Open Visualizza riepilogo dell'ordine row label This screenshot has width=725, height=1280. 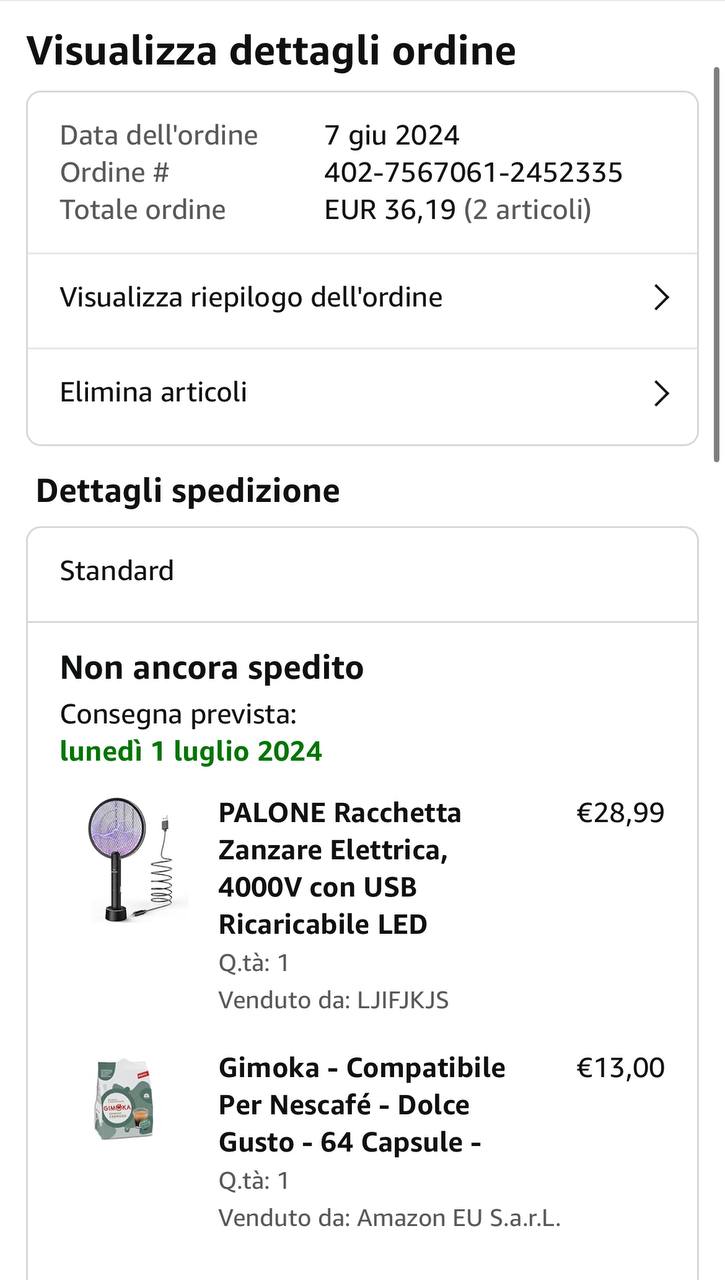click(x=251, y=298)
